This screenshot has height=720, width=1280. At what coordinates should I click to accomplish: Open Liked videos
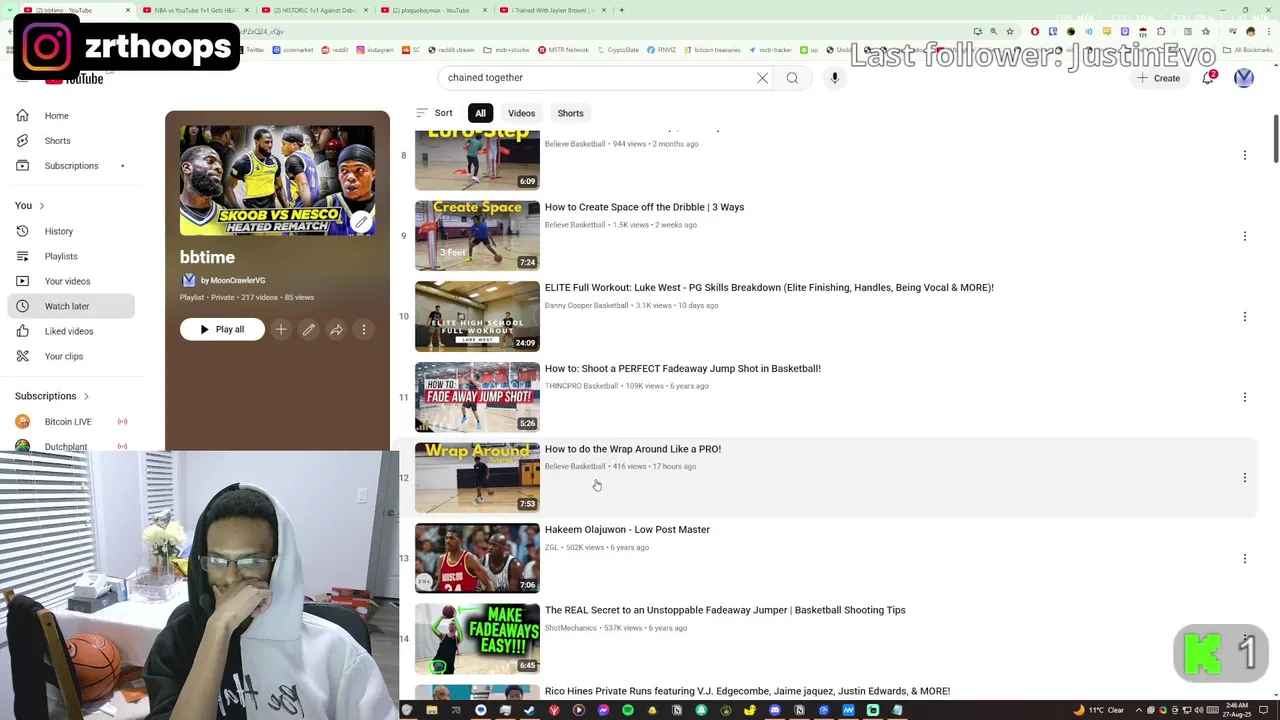tap(70, 331)
